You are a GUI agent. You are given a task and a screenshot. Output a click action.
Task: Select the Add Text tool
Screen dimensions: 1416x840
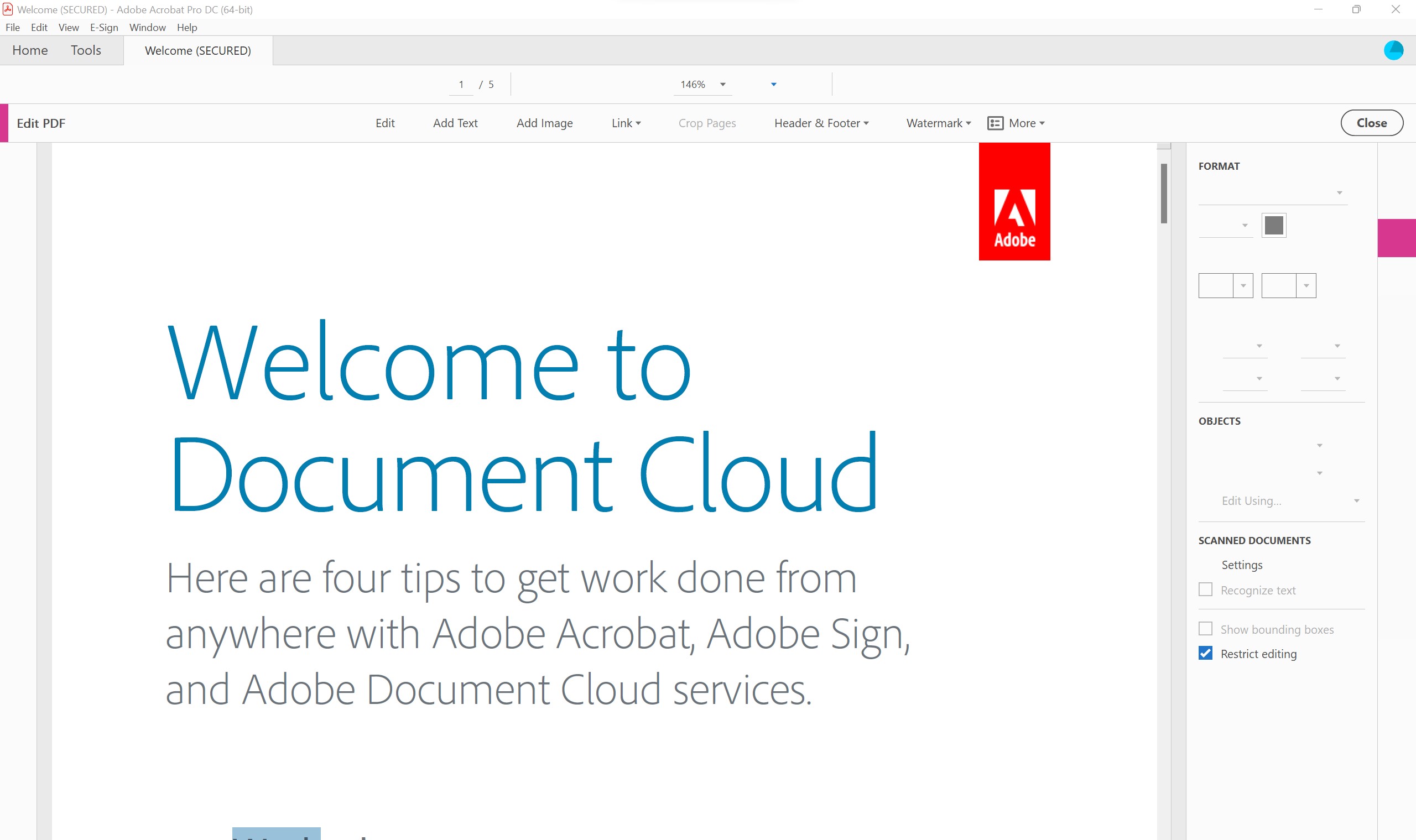click(x=455, y=123)
